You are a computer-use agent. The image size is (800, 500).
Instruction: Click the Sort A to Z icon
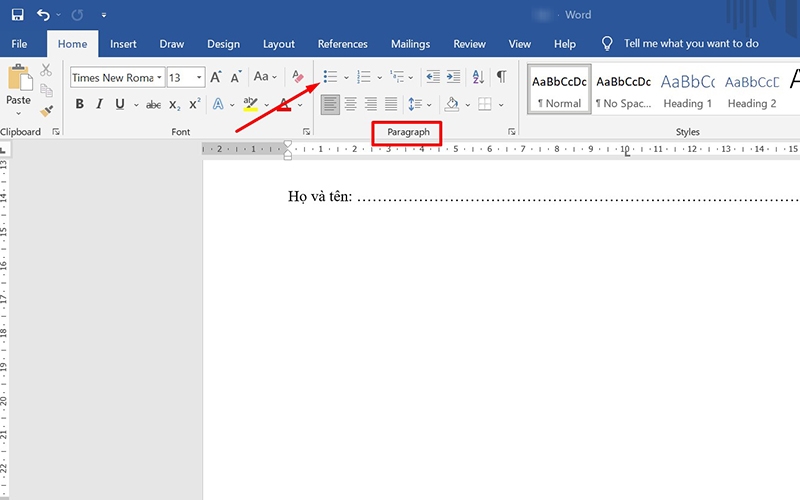tap(478, 77)
